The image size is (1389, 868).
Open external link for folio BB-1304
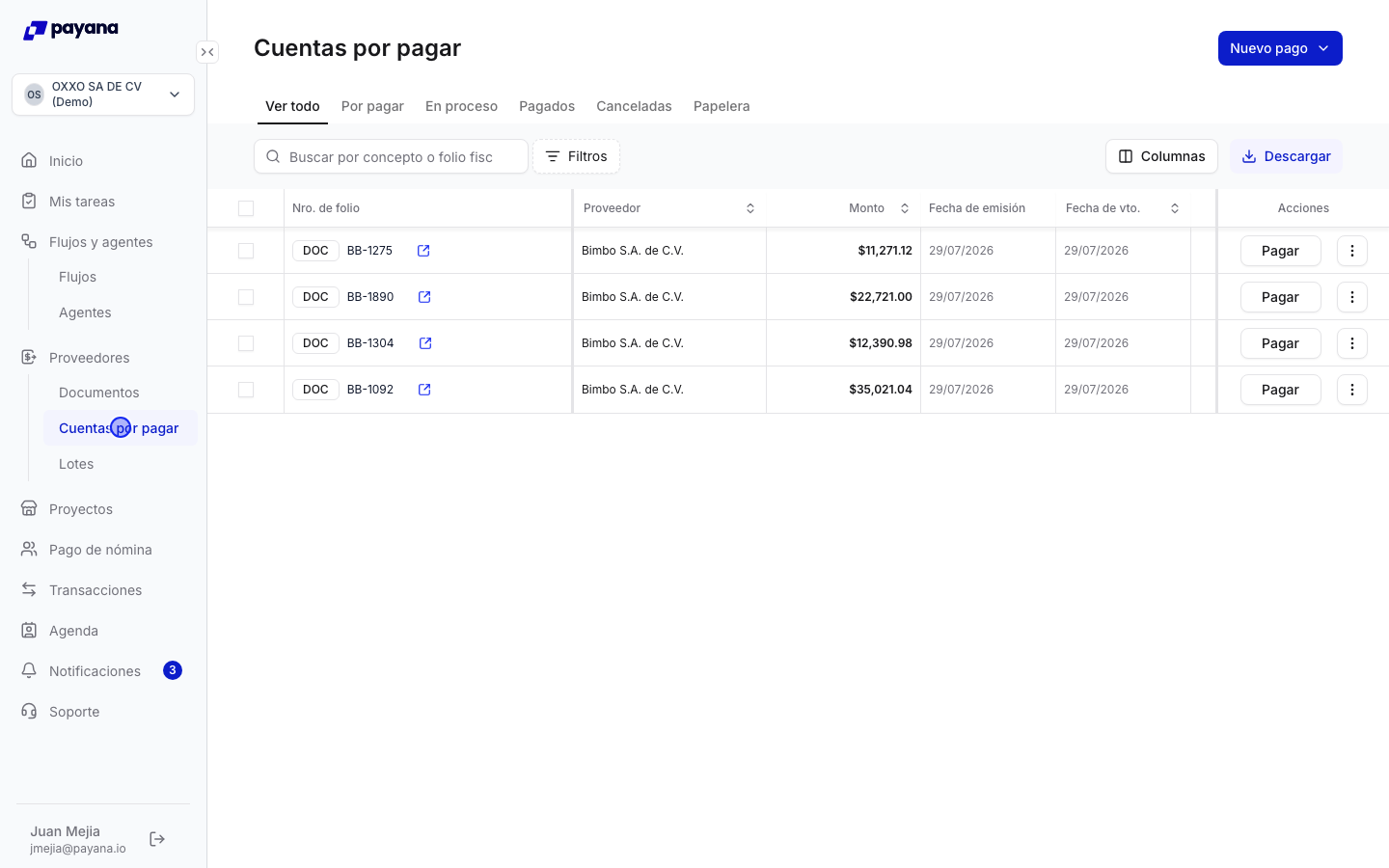(x=425, y=343)
